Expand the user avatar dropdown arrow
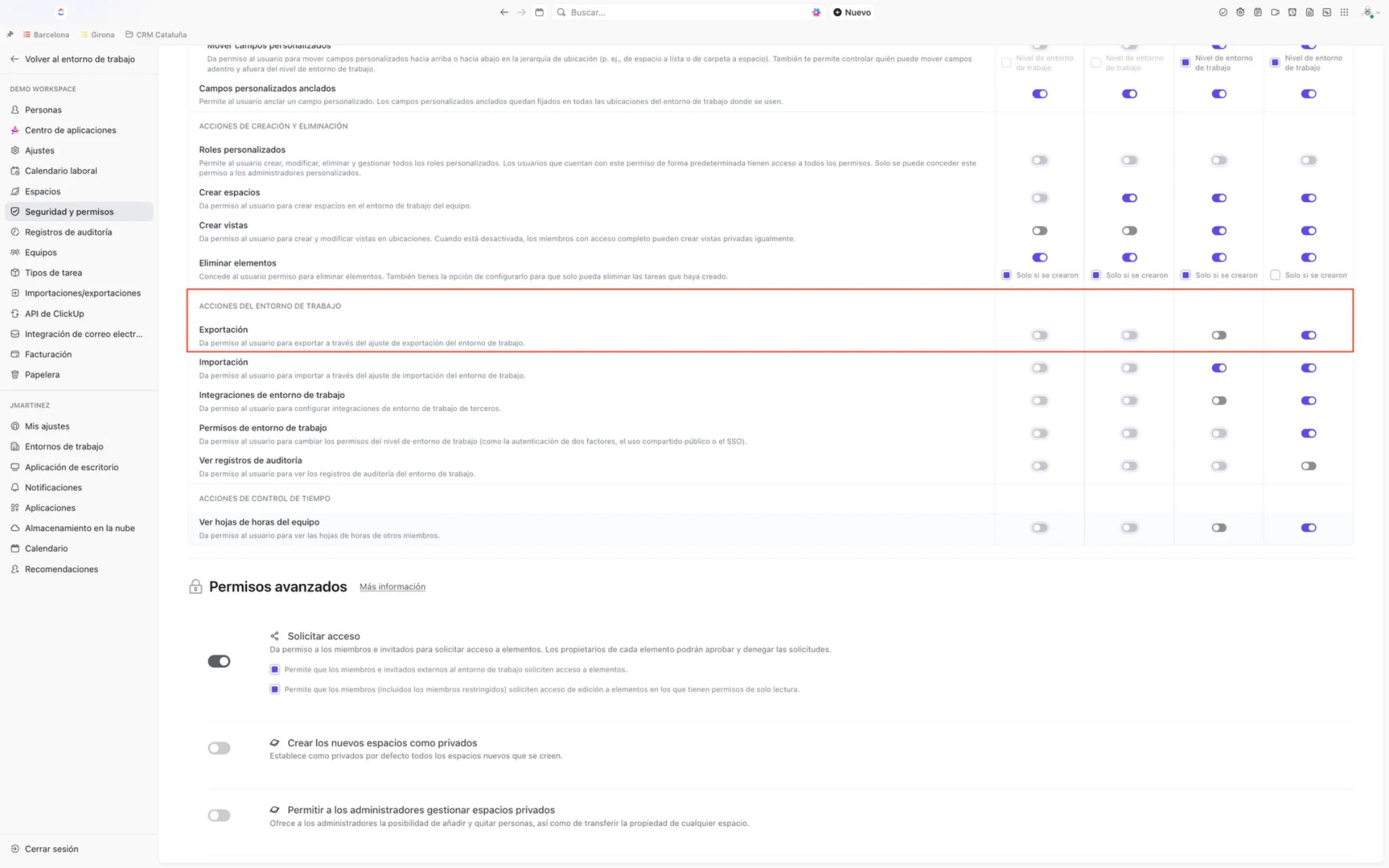The image size is (1389, 868). [1378, 13]
